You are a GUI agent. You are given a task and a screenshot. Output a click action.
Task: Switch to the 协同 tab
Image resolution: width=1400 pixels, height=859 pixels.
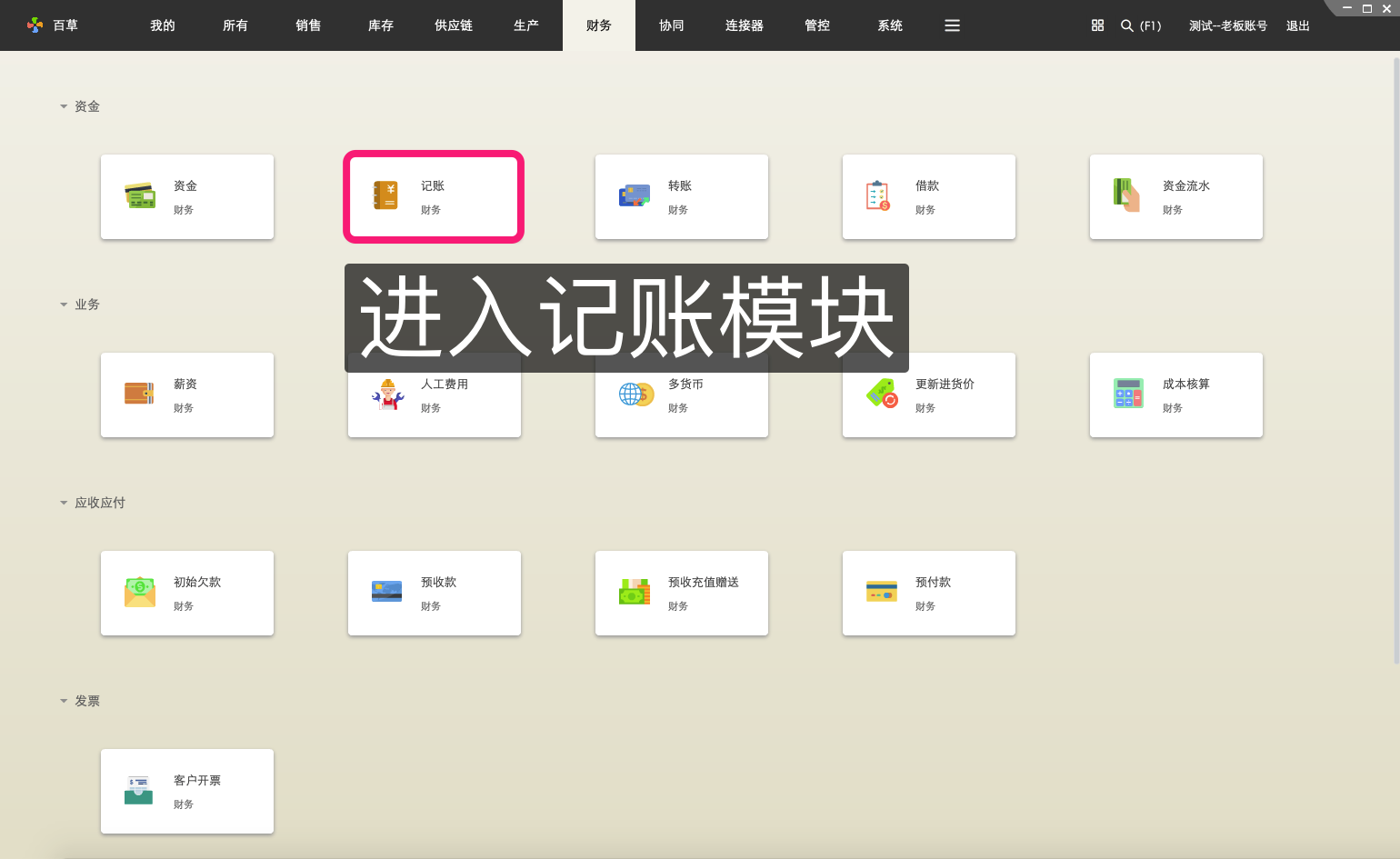pyautogui.click(x=672, y=25)
